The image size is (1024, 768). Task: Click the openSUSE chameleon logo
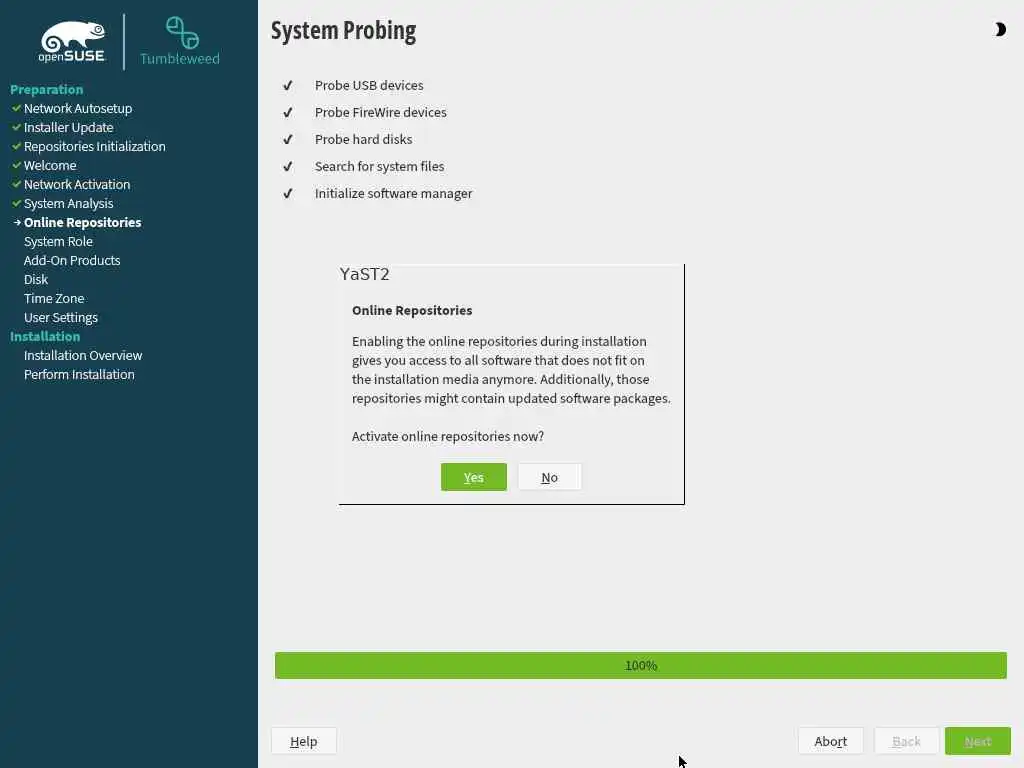(x=72, y=41)
